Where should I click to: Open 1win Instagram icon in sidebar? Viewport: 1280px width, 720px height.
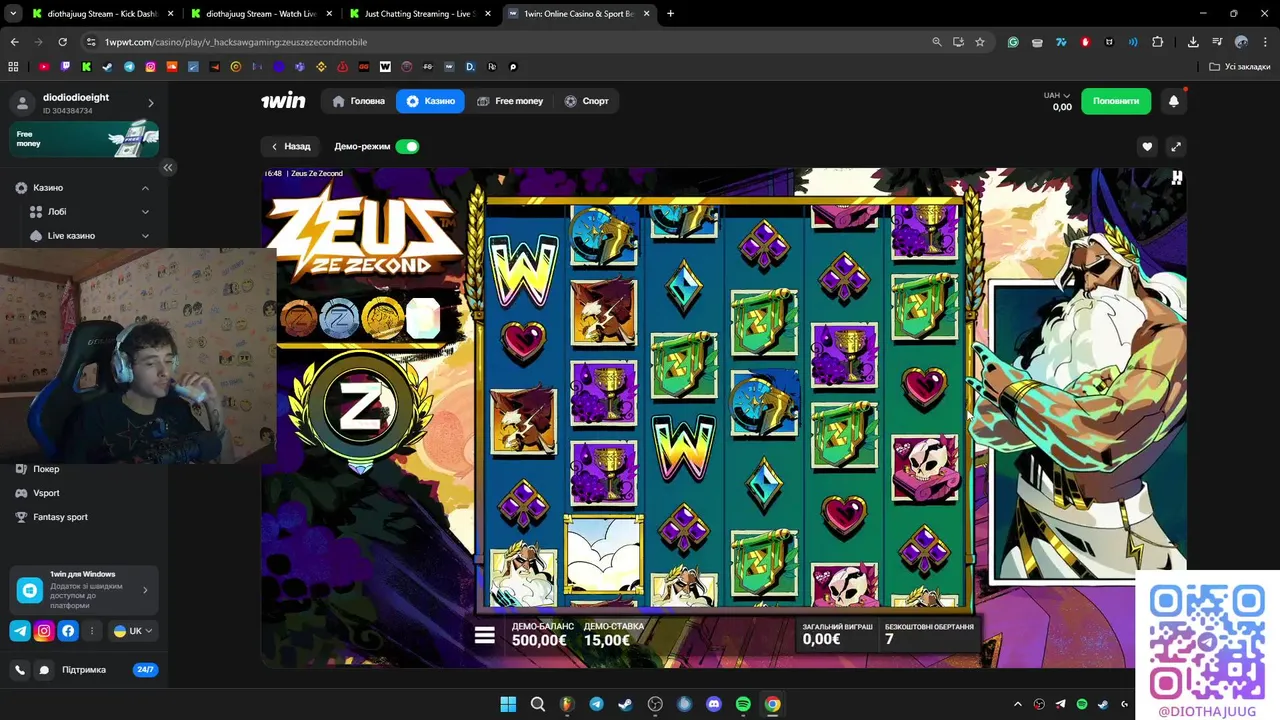[x=44, y=631]
